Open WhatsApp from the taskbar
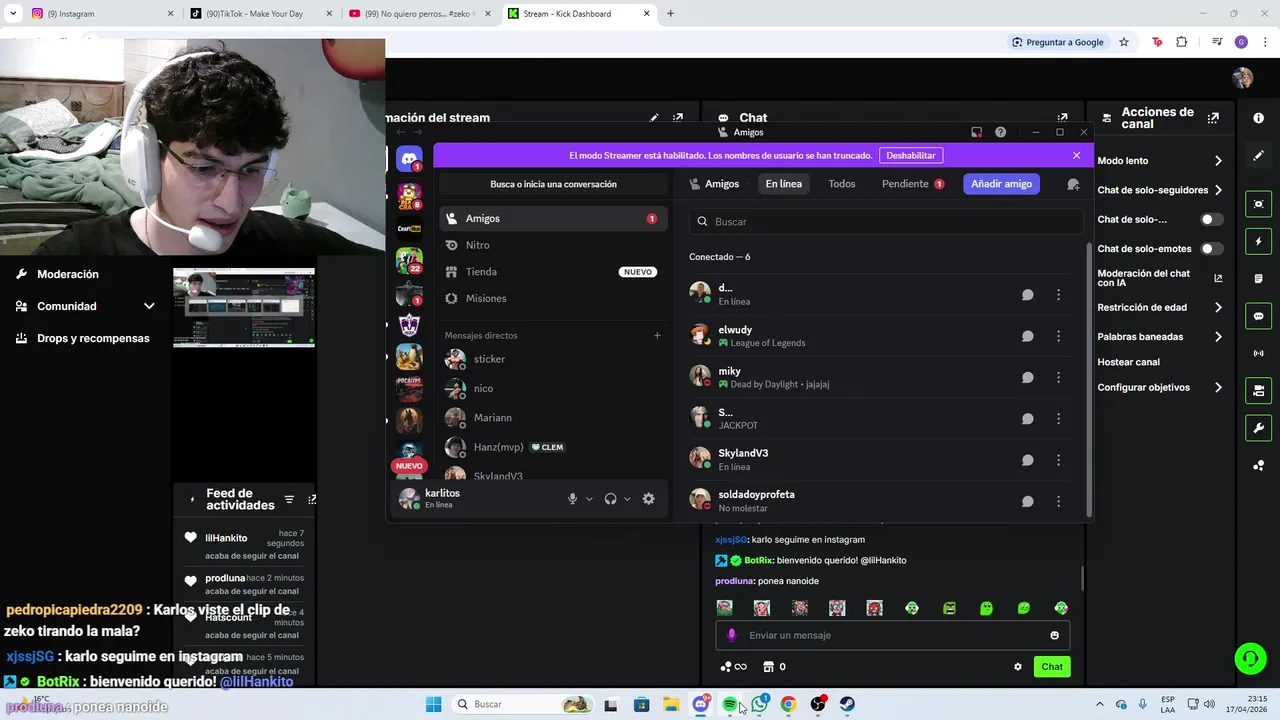 [759, 704]
